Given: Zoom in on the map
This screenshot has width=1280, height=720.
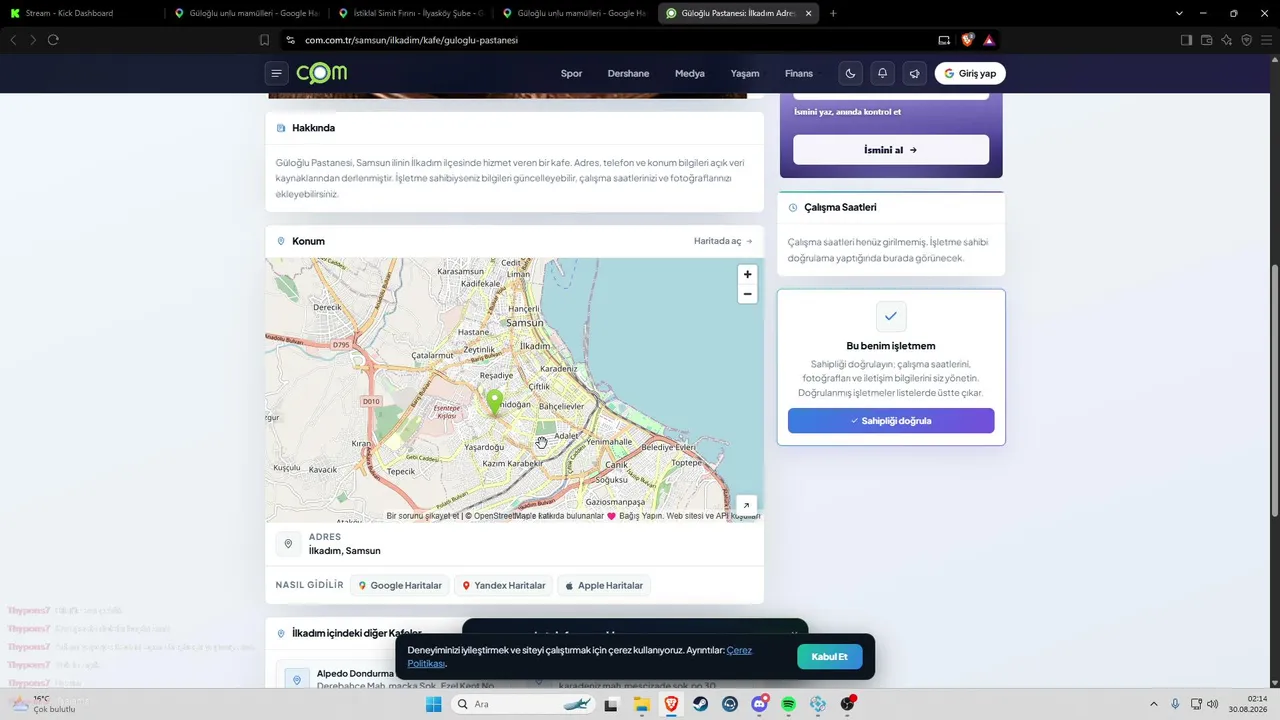Looking at the screenshot, I should click(747, 274).
